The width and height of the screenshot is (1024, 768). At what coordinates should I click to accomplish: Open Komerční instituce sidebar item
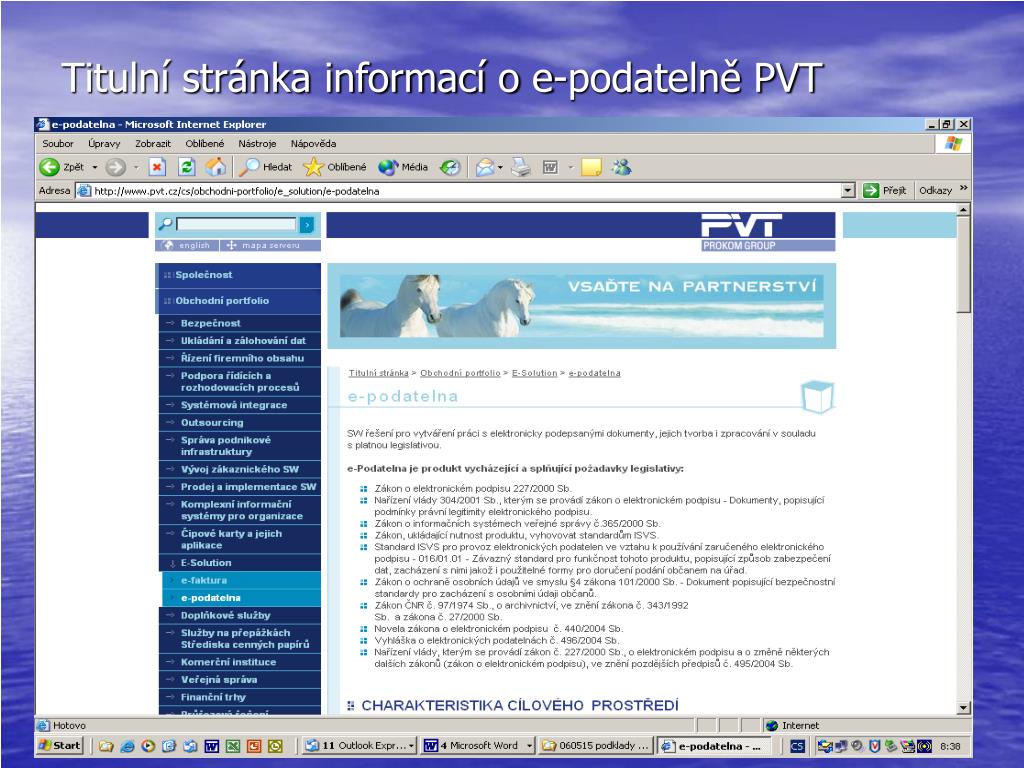pos(240,662)
